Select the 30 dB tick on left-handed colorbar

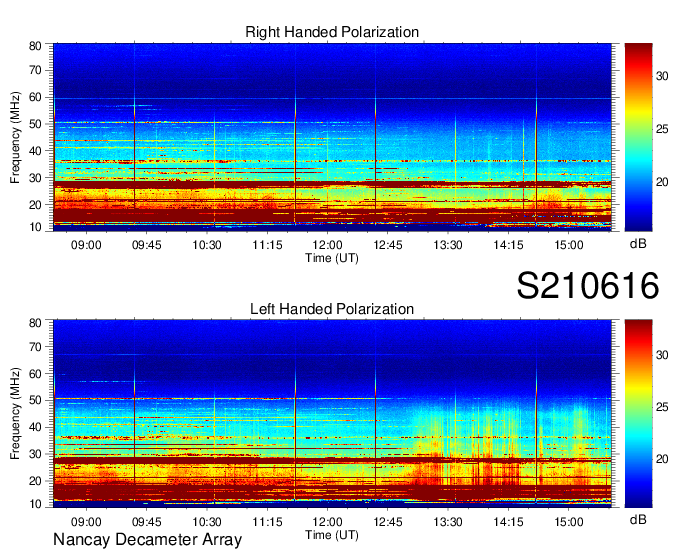tap(662, 354)
